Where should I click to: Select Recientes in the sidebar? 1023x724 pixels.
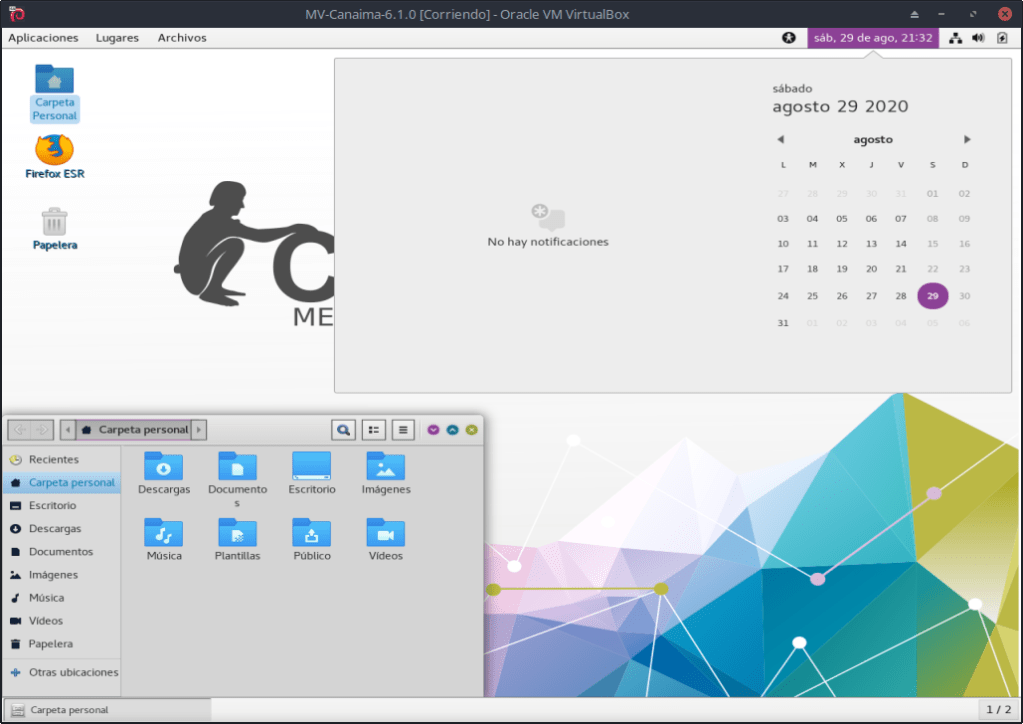(x=53, y=460)
